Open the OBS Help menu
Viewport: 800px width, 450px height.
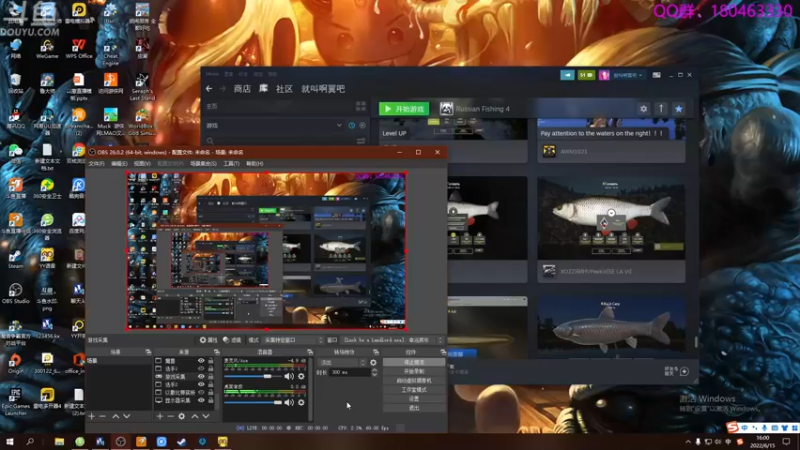pyautogui.click(x=255, y=164)
